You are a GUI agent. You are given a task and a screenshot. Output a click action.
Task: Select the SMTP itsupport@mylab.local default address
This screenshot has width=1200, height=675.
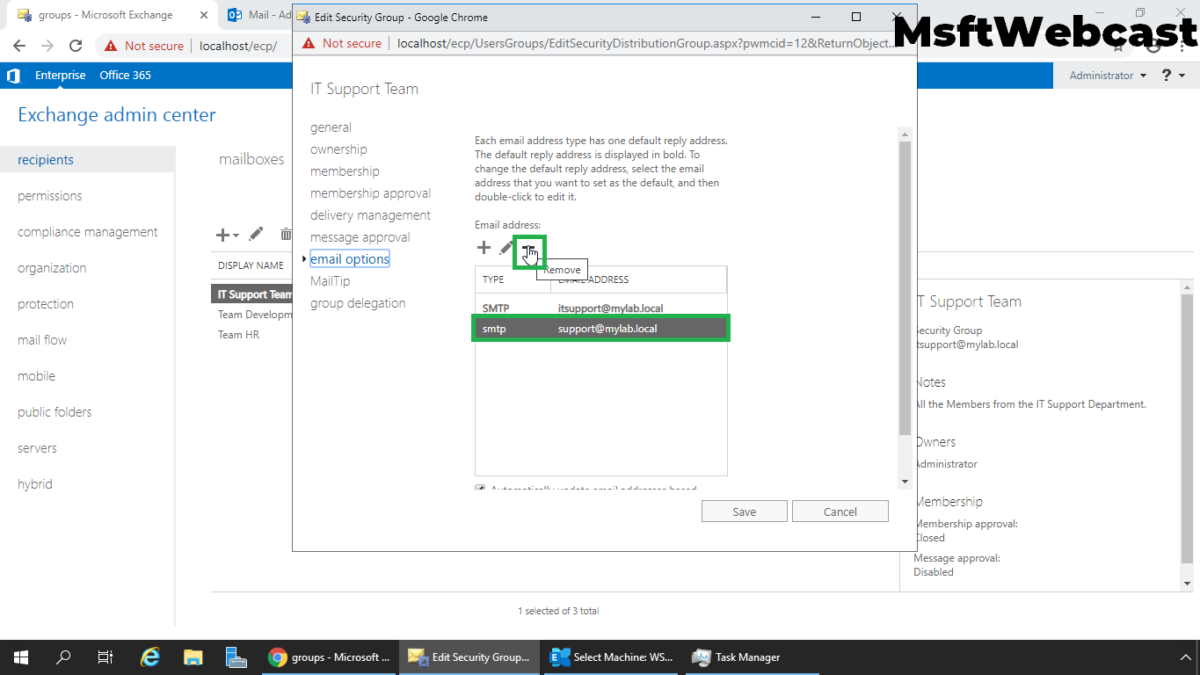click(x=600, y=307)
